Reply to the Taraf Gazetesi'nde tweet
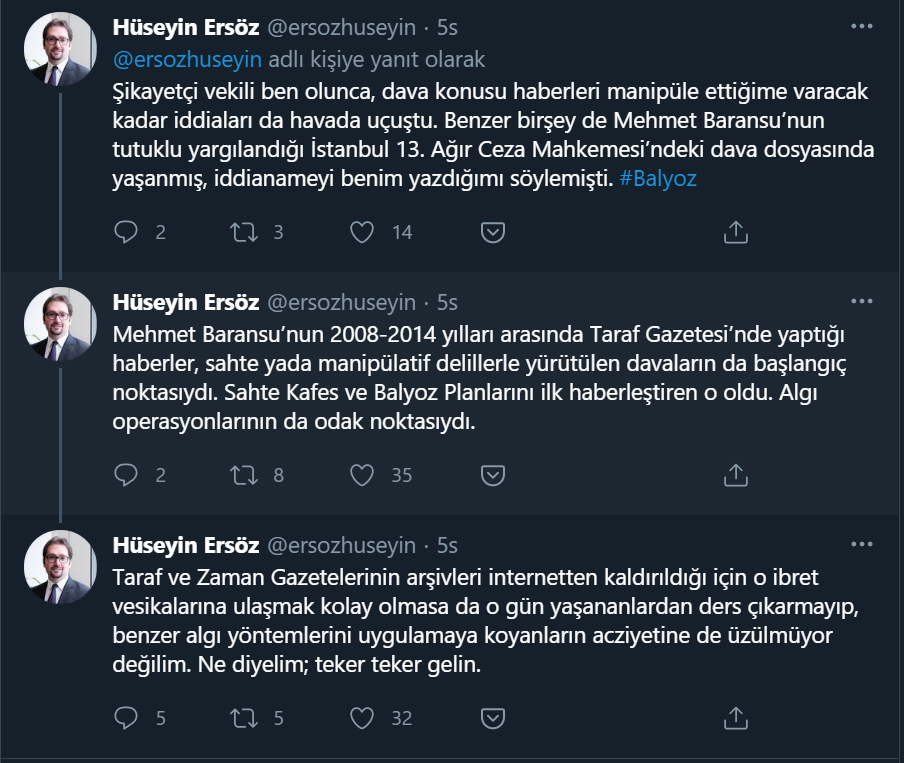Viewport: 904px width, 763px height. point(126,475)
